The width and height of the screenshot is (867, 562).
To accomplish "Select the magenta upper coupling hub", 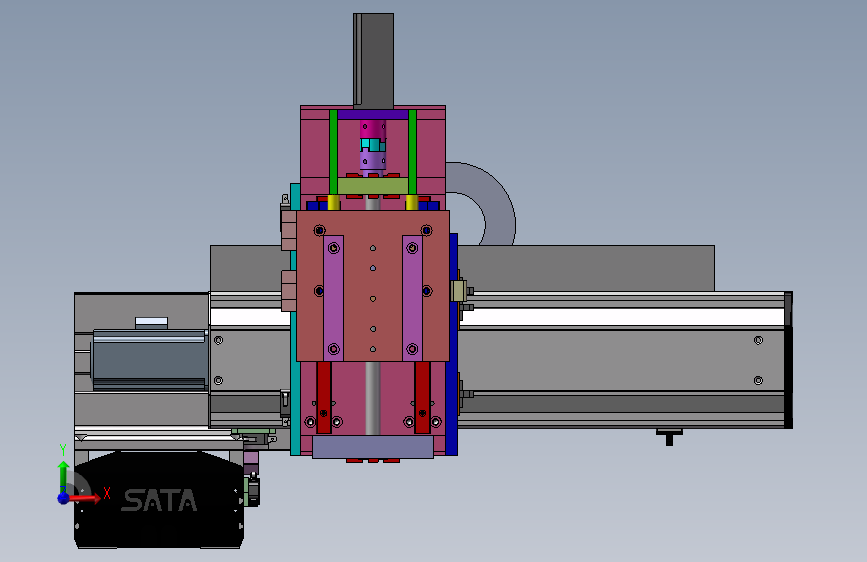I will [x=373, y=129].
